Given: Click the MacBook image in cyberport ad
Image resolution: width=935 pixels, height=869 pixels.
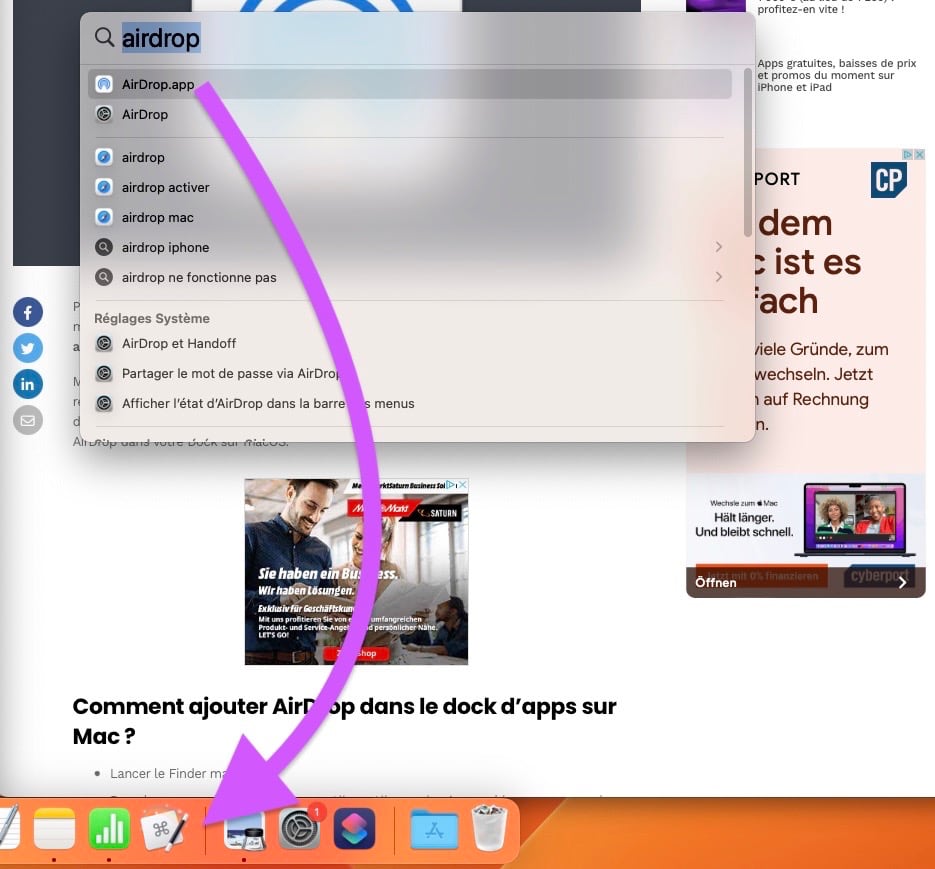Looking at the screenshot, I should [855, 519].
